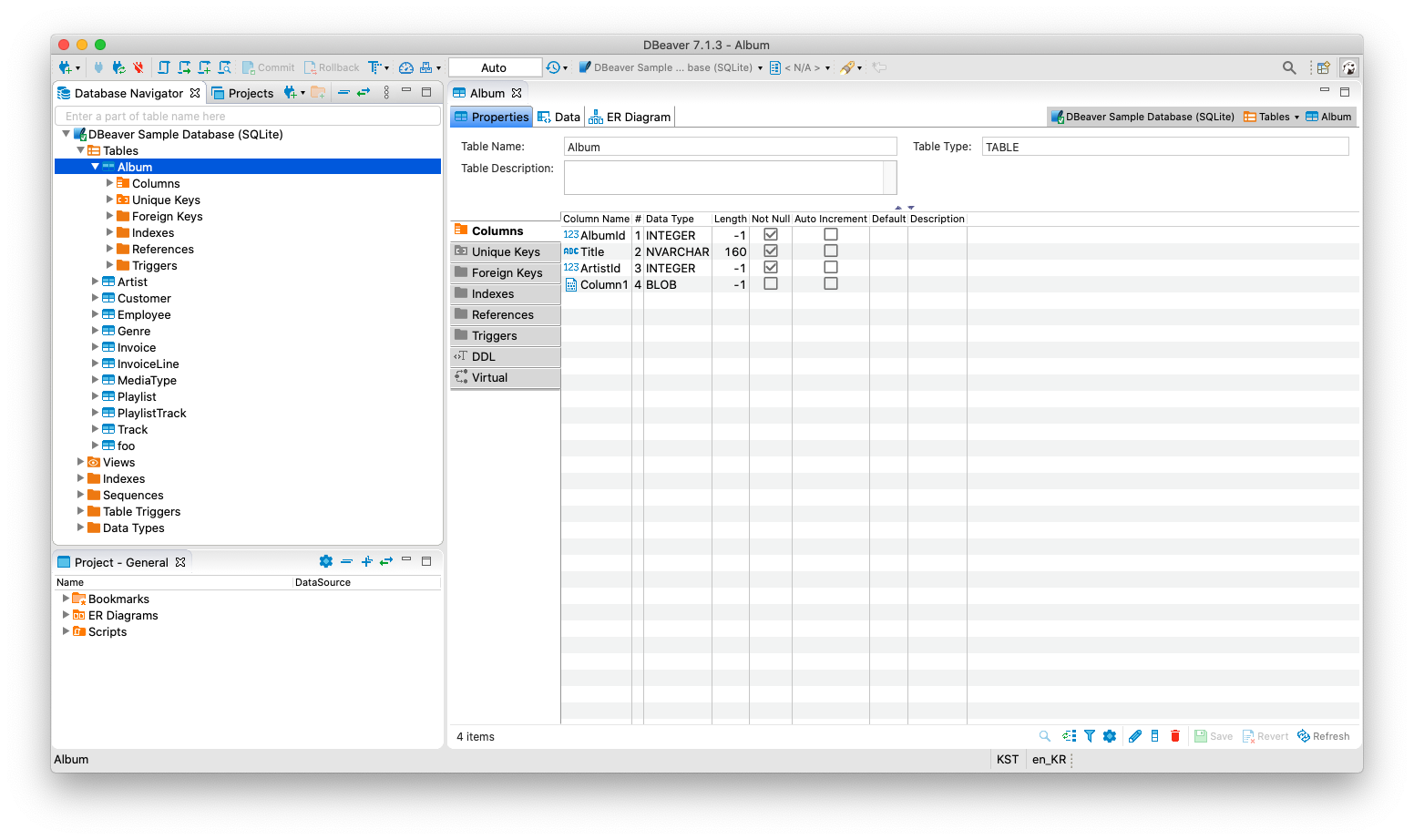The width and height of the screenshot is (1414, 840).
Task: Click the Transaction log clock icon
Action: point(552,67)
